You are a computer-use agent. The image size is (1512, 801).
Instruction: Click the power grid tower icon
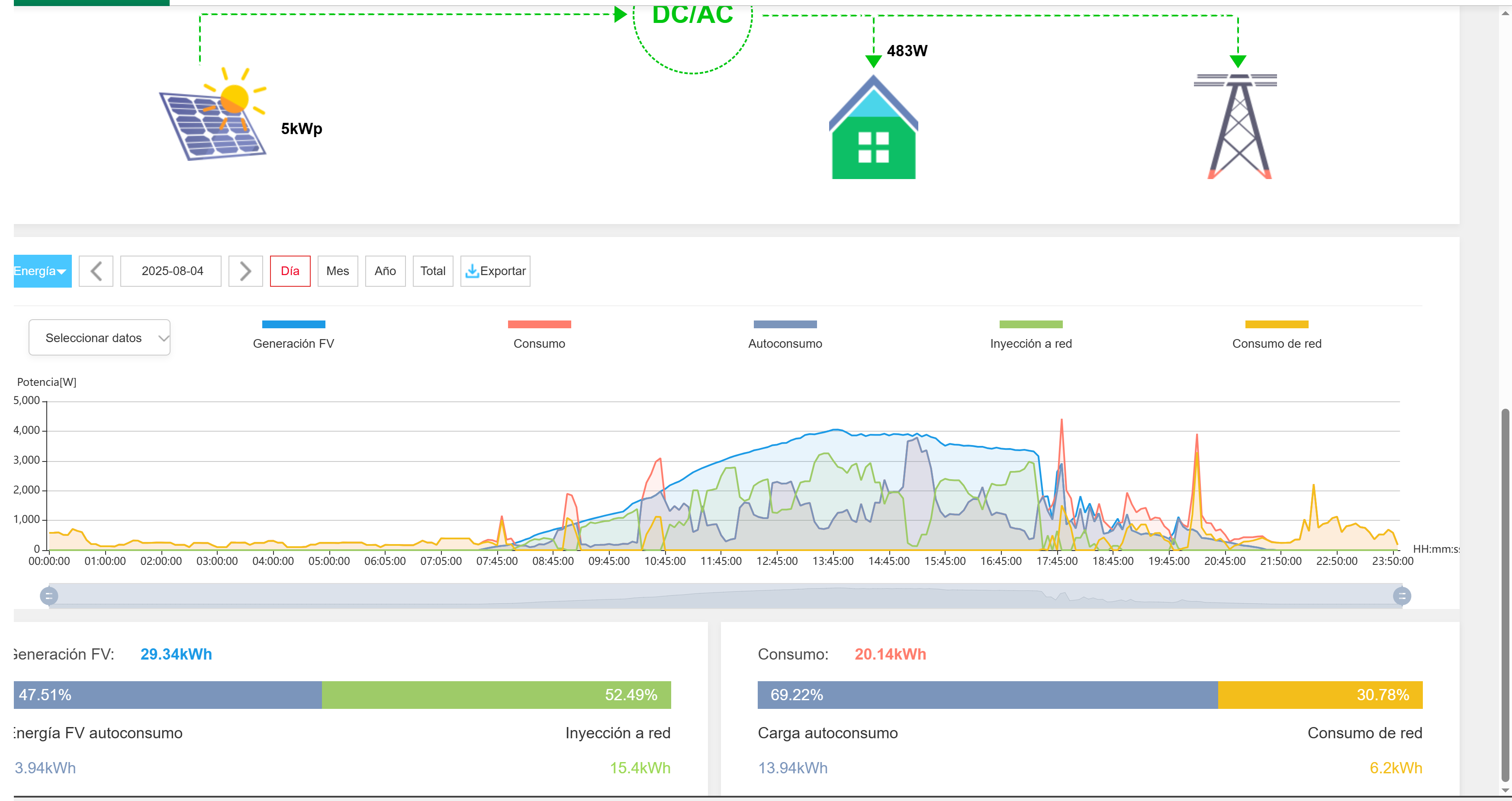point(1238,126)
